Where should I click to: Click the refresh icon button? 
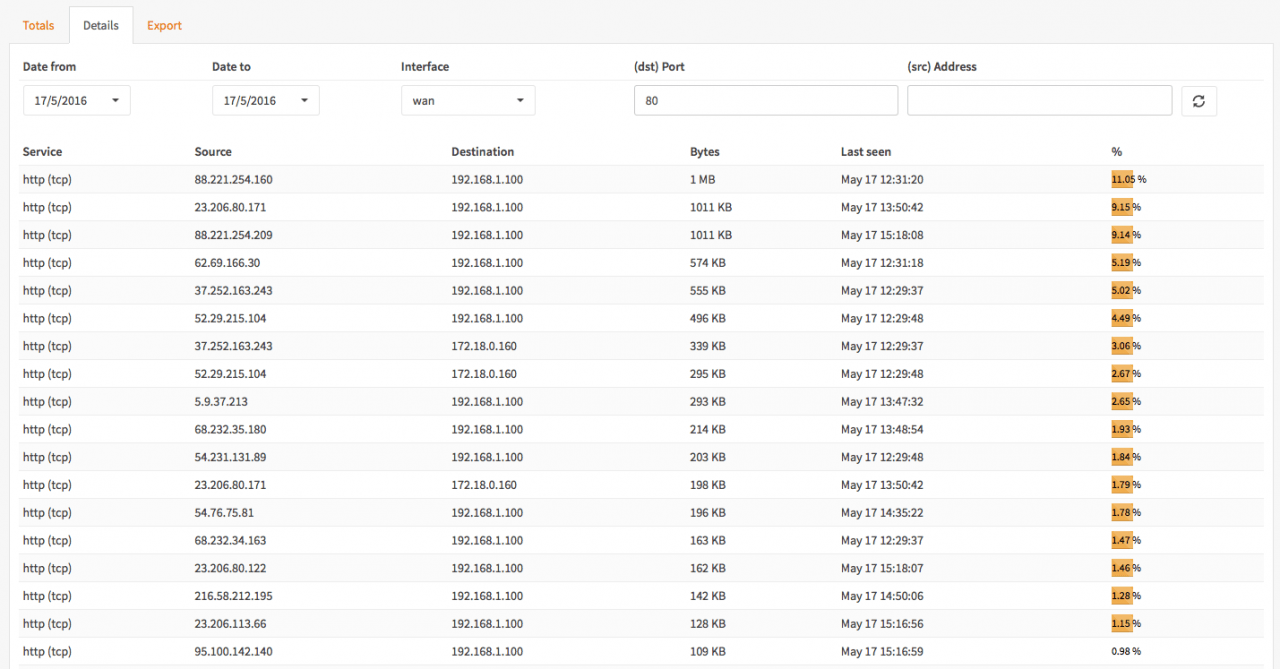1199,101
